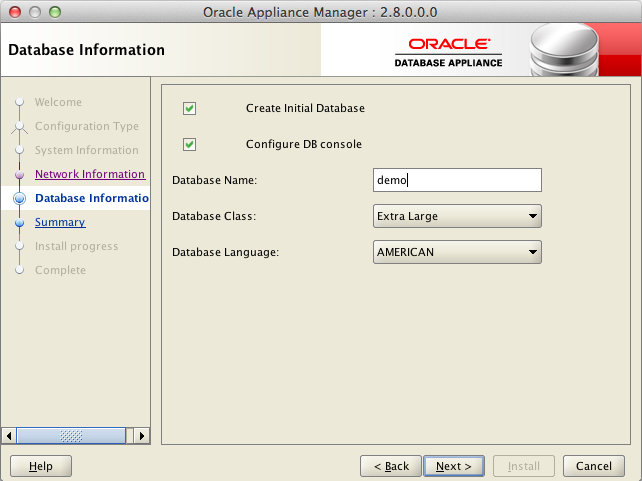Uncheck the Create Initial Database checkbox

coord(189,108)
